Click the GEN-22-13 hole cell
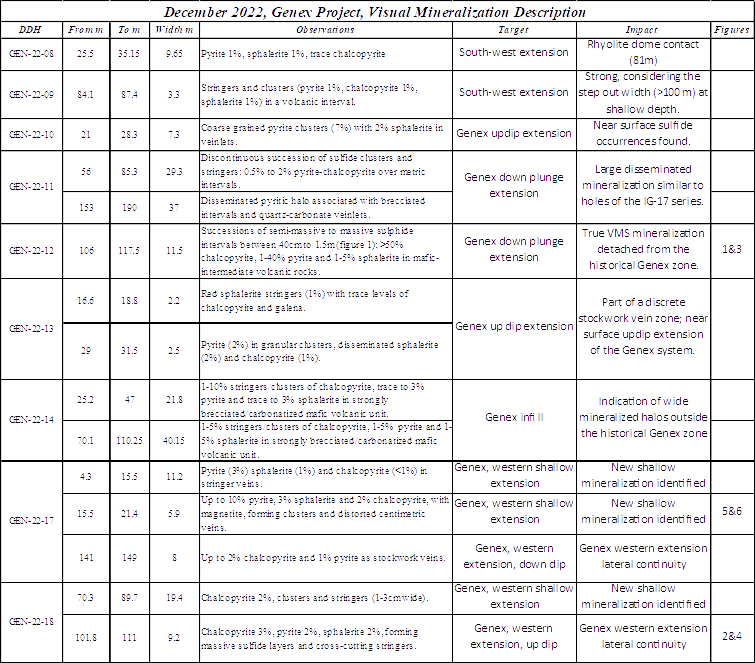This screenshot has height=663, width=755. point(32,328)
